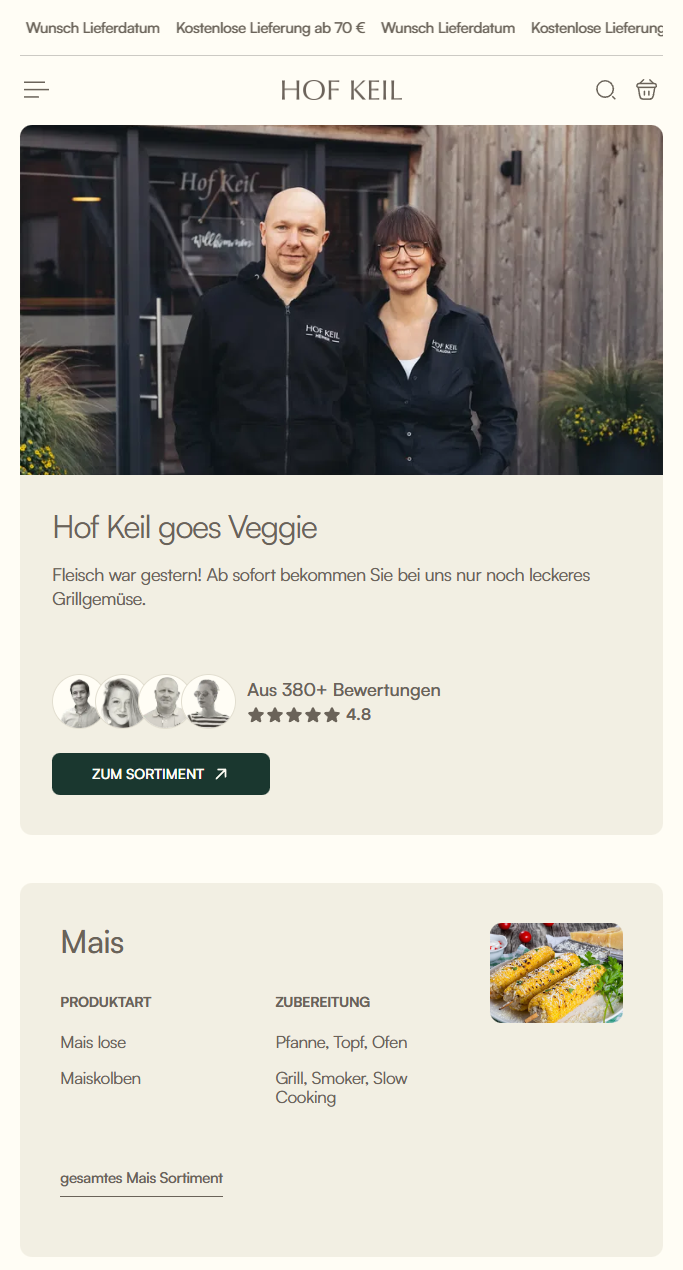The height and width of the screenshot is (1270, 683).
Task: Click the second reviewer avatar (woman)
Action: (122, 701)
